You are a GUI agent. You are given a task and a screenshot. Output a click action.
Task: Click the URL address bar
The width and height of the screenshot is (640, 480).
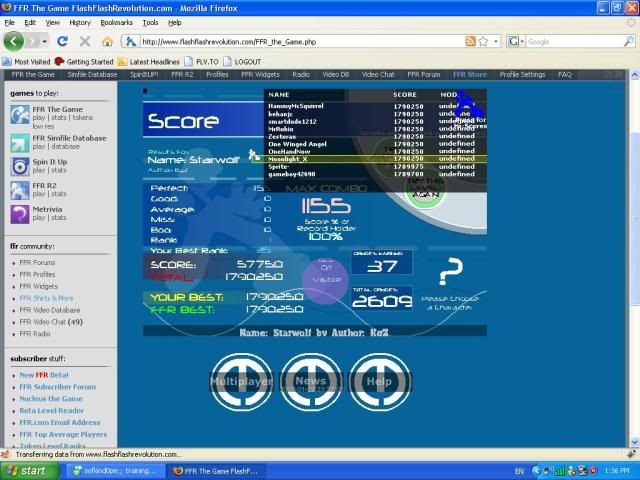point(300,42)
